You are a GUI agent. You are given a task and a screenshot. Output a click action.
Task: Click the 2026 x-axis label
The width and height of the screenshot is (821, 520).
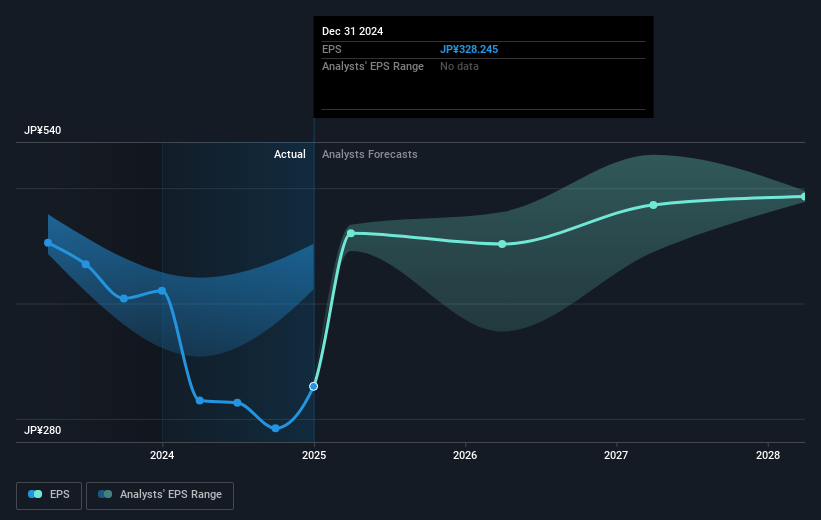tap(465, 455)
